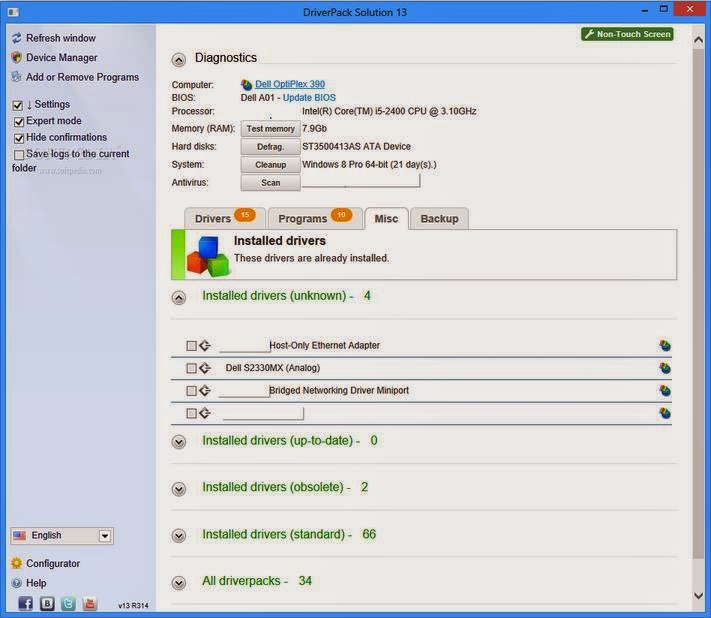Disable Expert mode checkbox
The width and height of the screenshot is (711, 618).
[19, 122]
